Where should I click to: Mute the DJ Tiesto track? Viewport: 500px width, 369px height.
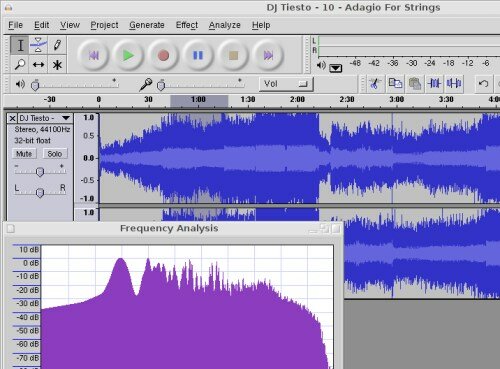point(24,154)
